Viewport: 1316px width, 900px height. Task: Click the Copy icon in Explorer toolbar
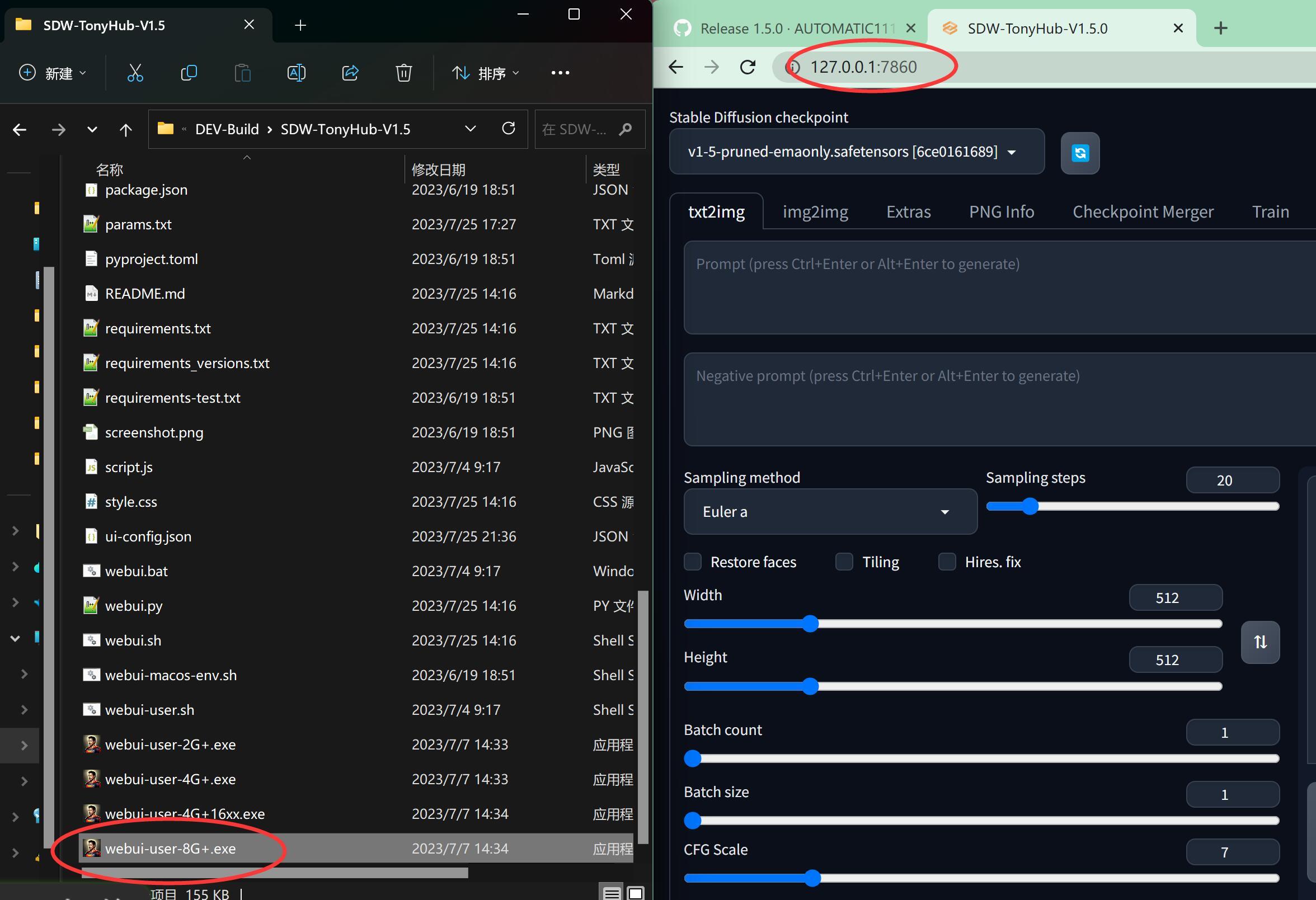(x=189, y=73)
